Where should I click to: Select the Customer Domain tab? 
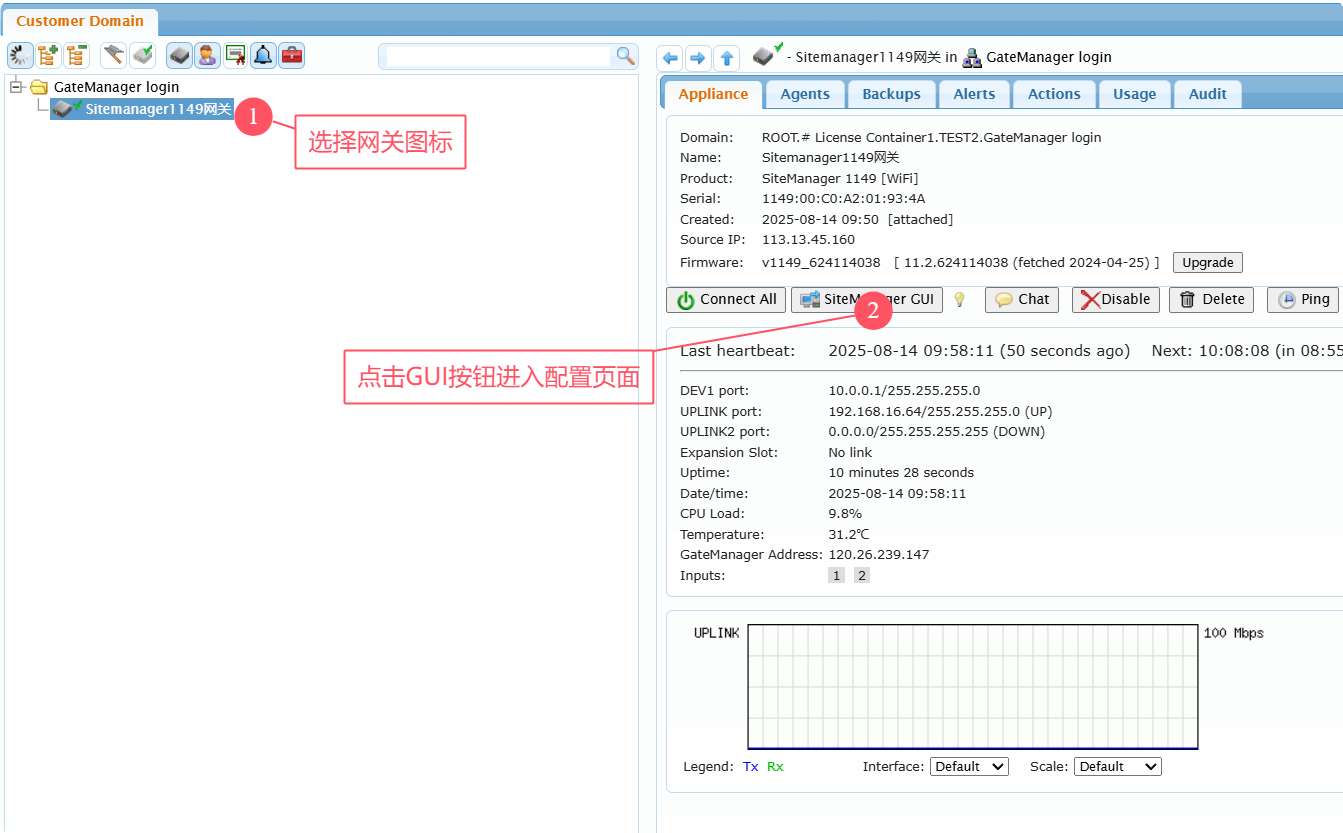click(80, 21)
